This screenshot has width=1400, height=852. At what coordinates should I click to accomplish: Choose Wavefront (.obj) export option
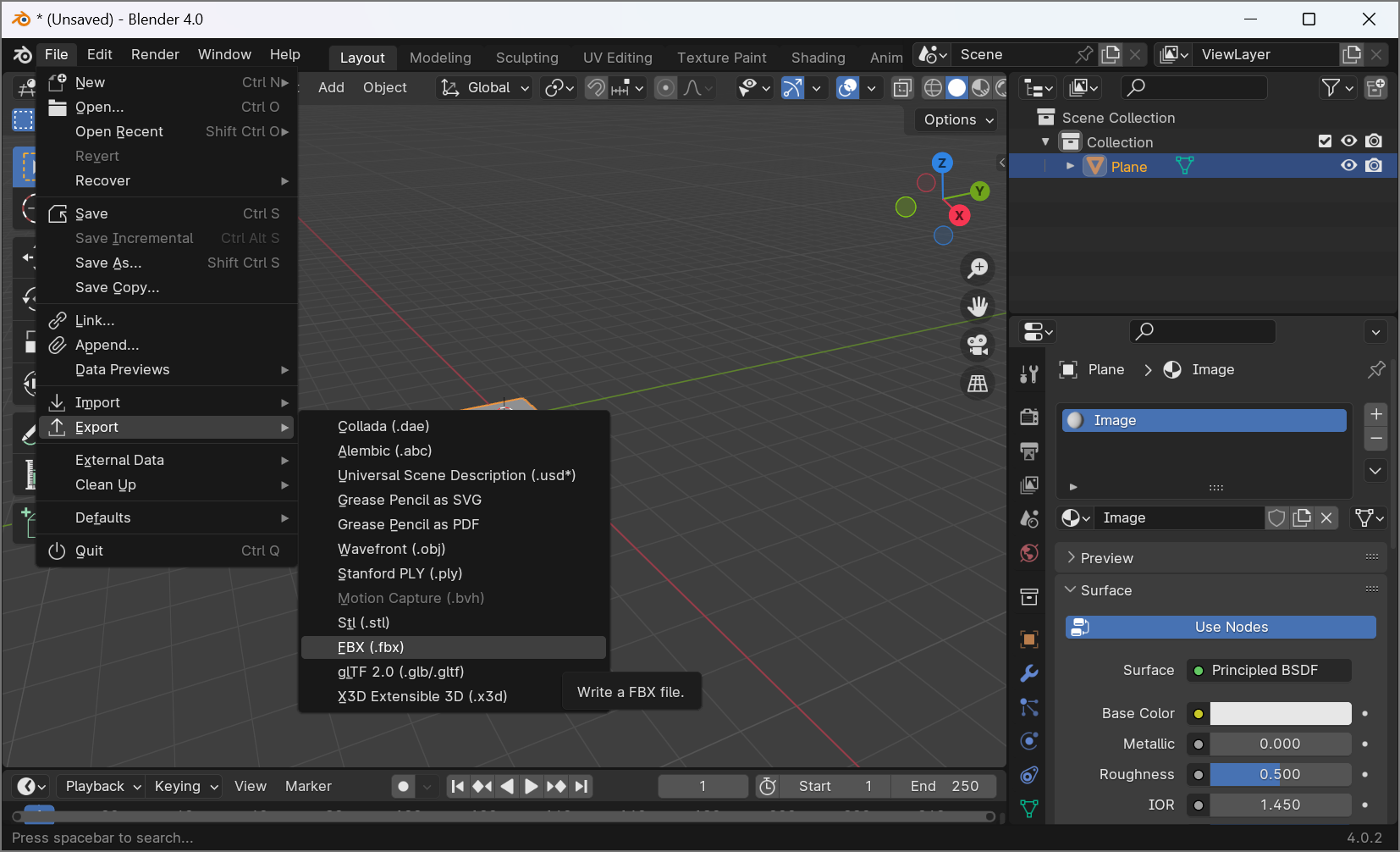tap(454, 549)
